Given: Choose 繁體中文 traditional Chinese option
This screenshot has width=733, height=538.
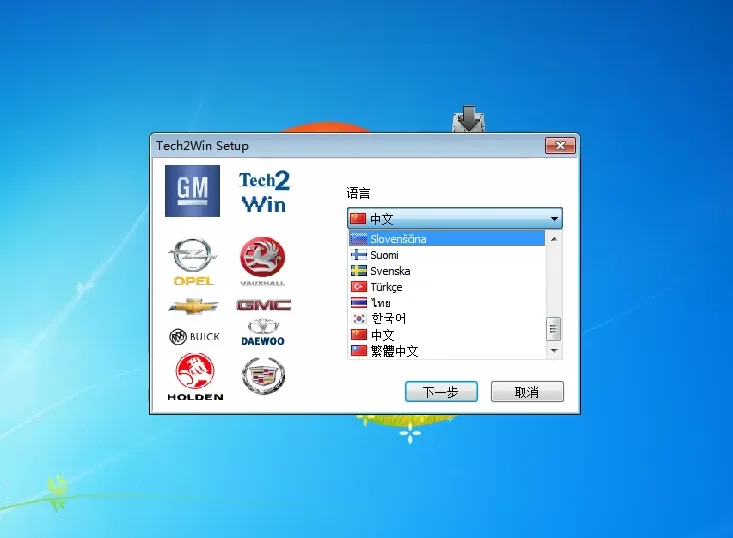Looking at the screenshot, I should coord(447,351).
